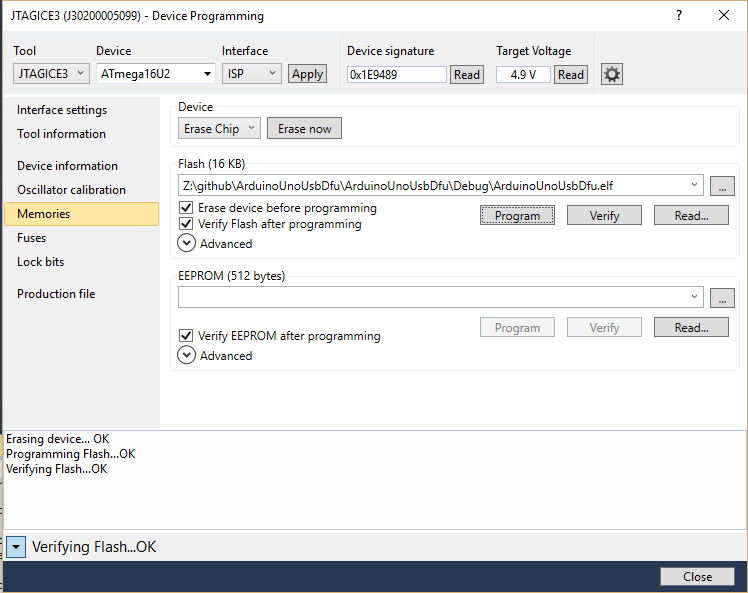Open Oscillator calibration page
The width and height of the screenshot is (748, 593).
coord(72,190)
